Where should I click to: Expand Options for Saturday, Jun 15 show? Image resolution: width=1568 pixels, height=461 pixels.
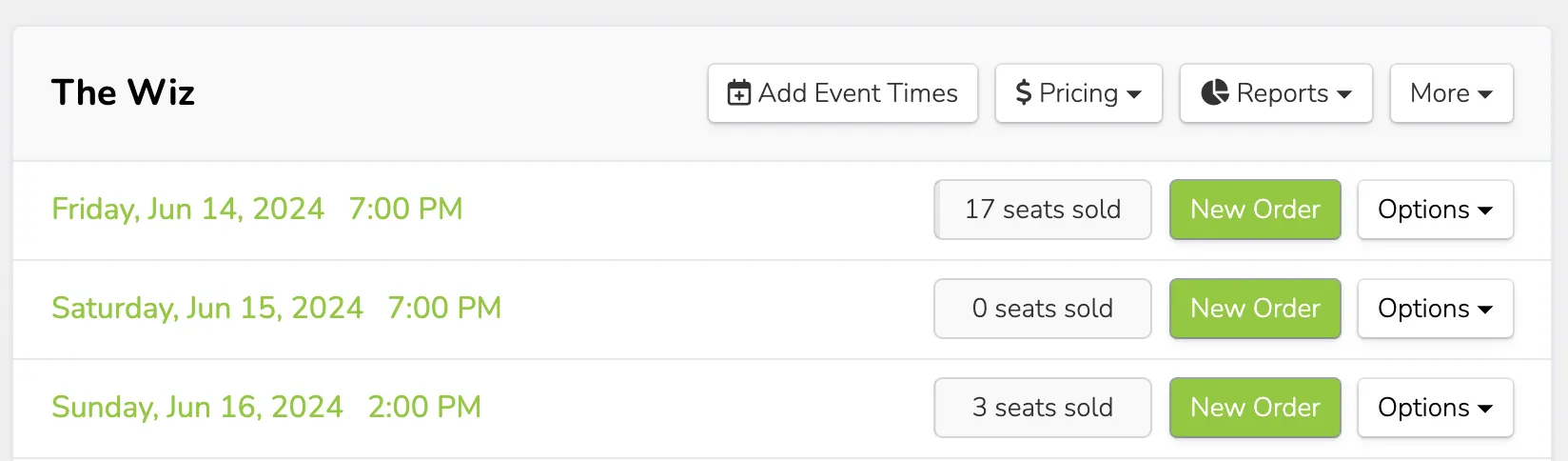click(x=1436, y=309)
